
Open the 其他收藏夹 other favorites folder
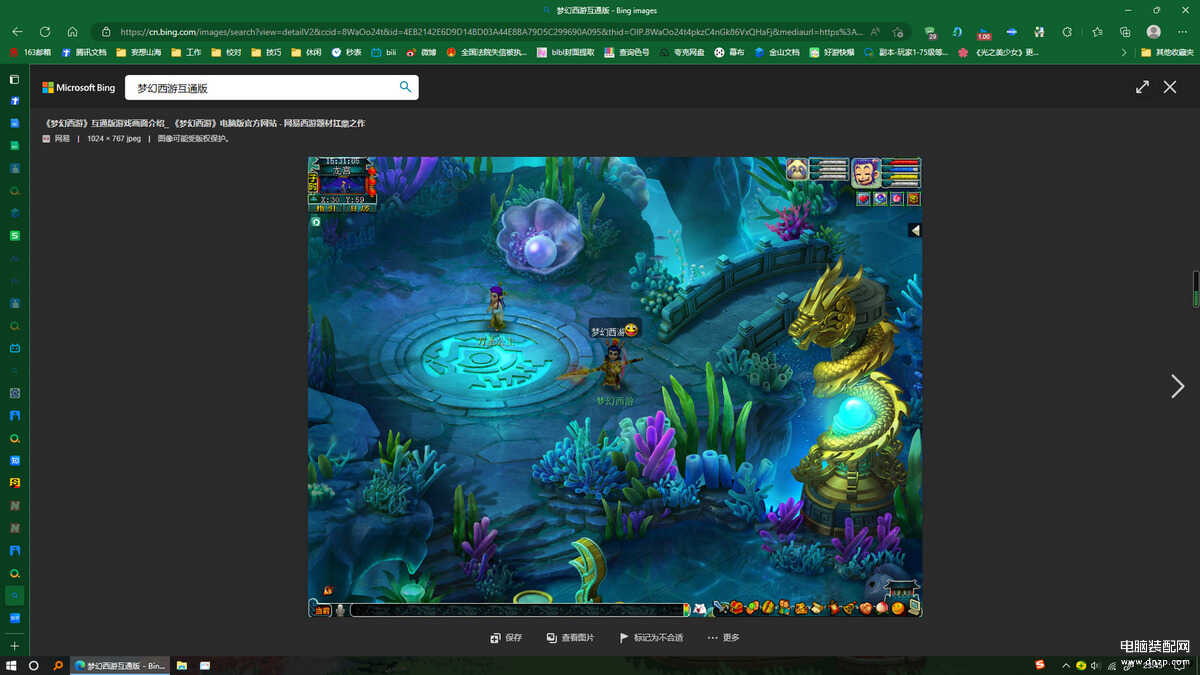pyautogui.click(x=1168, y=52)
